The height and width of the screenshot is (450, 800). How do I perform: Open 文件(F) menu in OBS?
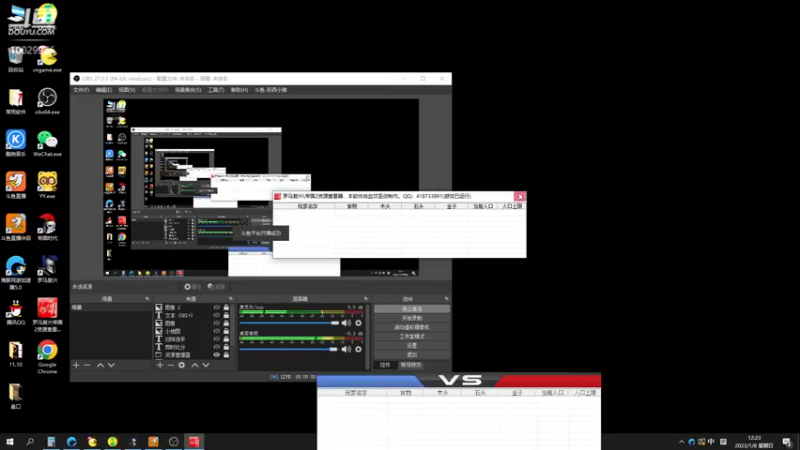(81, 90)
